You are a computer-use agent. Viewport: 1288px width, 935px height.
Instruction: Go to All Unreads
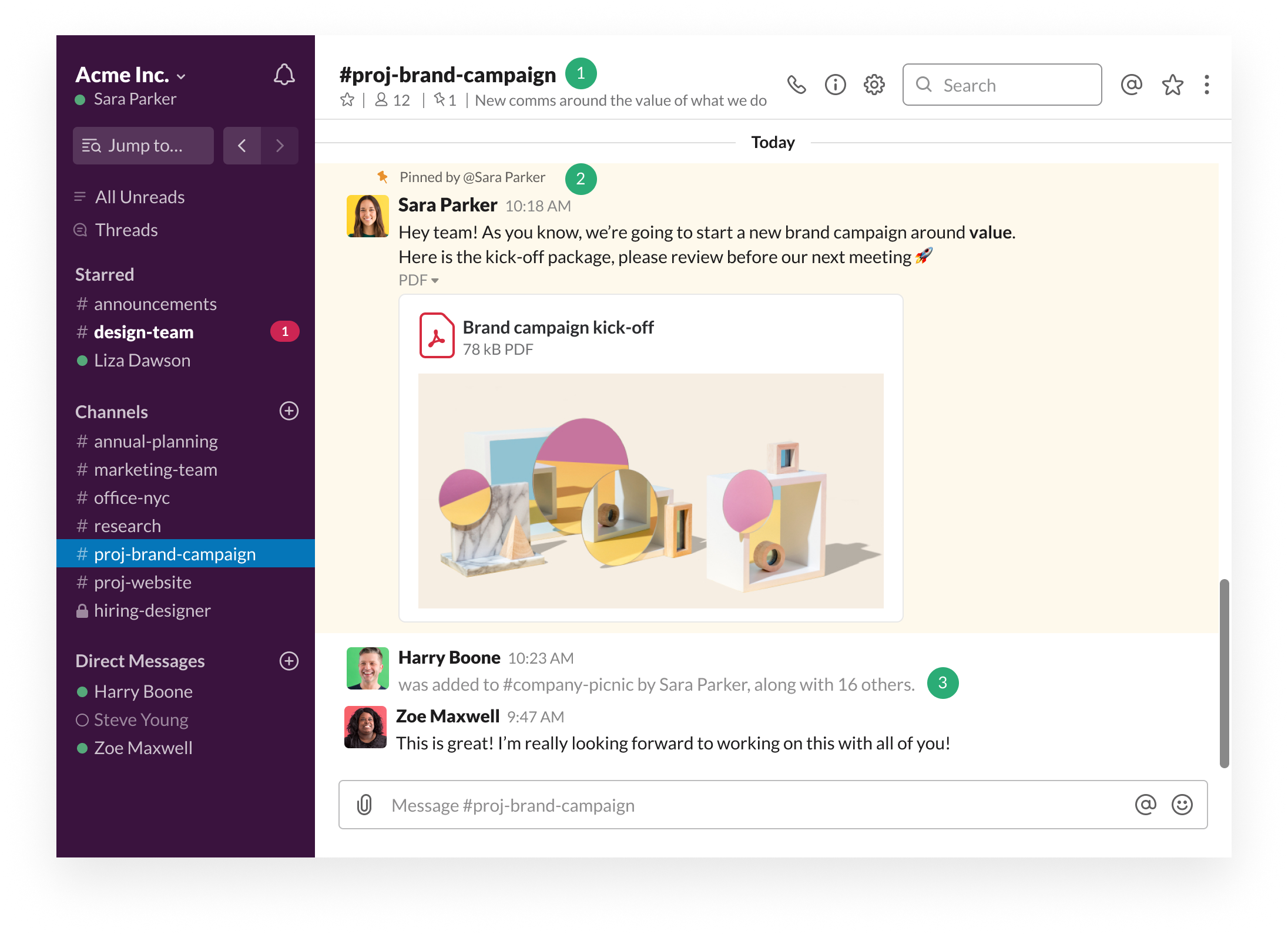pos(140,197)
